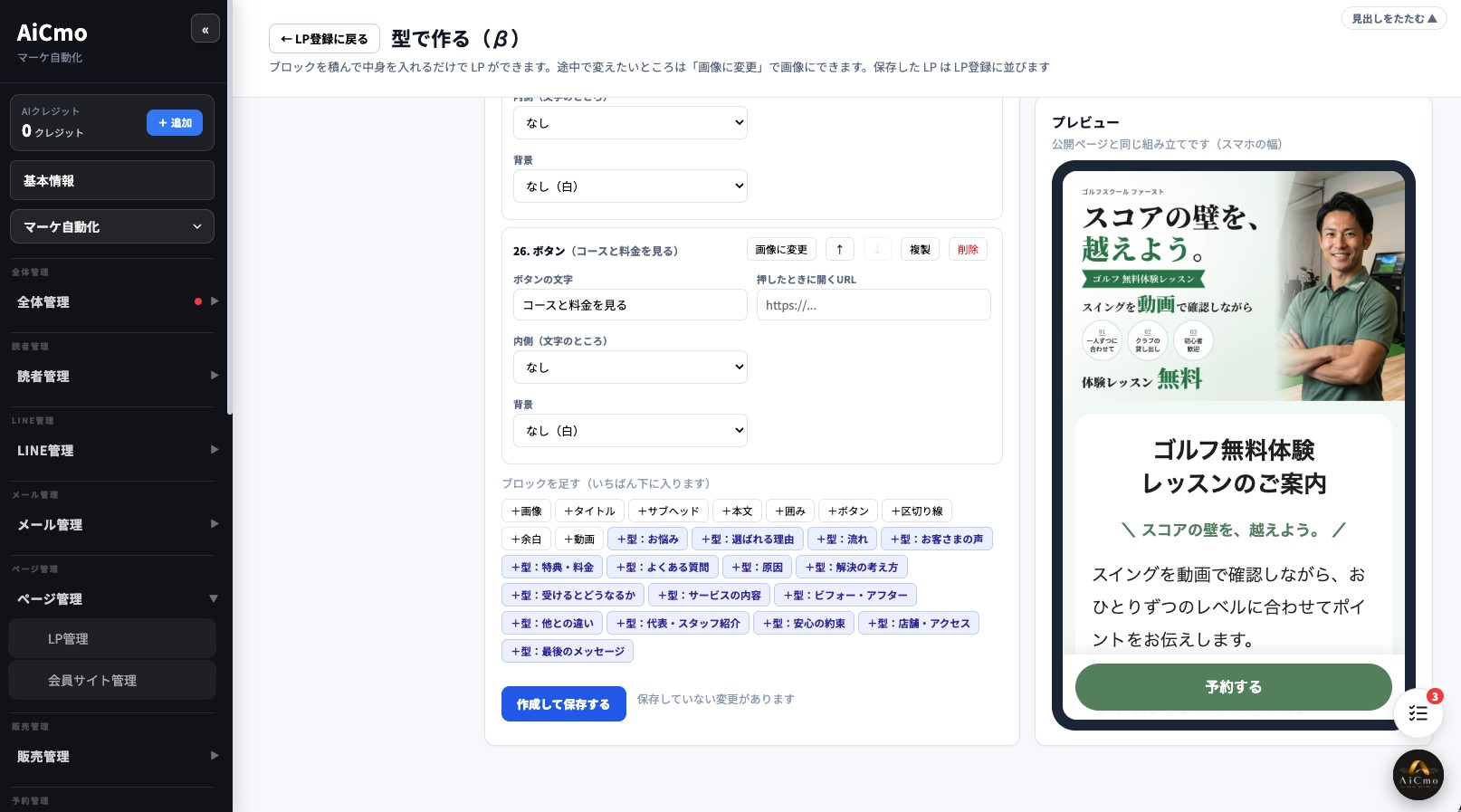Click the プレビュー heading
This screenshot has width=1461, height=812.
click(1085, 122)
